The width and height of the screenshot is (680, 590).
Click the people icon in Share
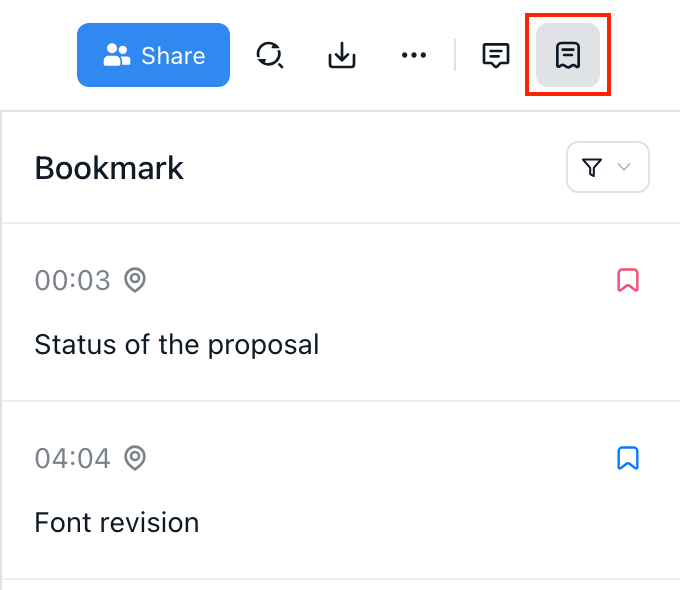coord(117,55)
